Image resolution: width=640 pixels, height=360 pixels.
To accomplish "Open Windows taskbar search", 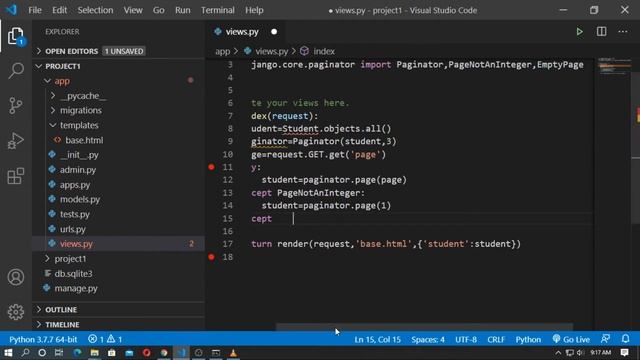I will click(x=25, y=353).
